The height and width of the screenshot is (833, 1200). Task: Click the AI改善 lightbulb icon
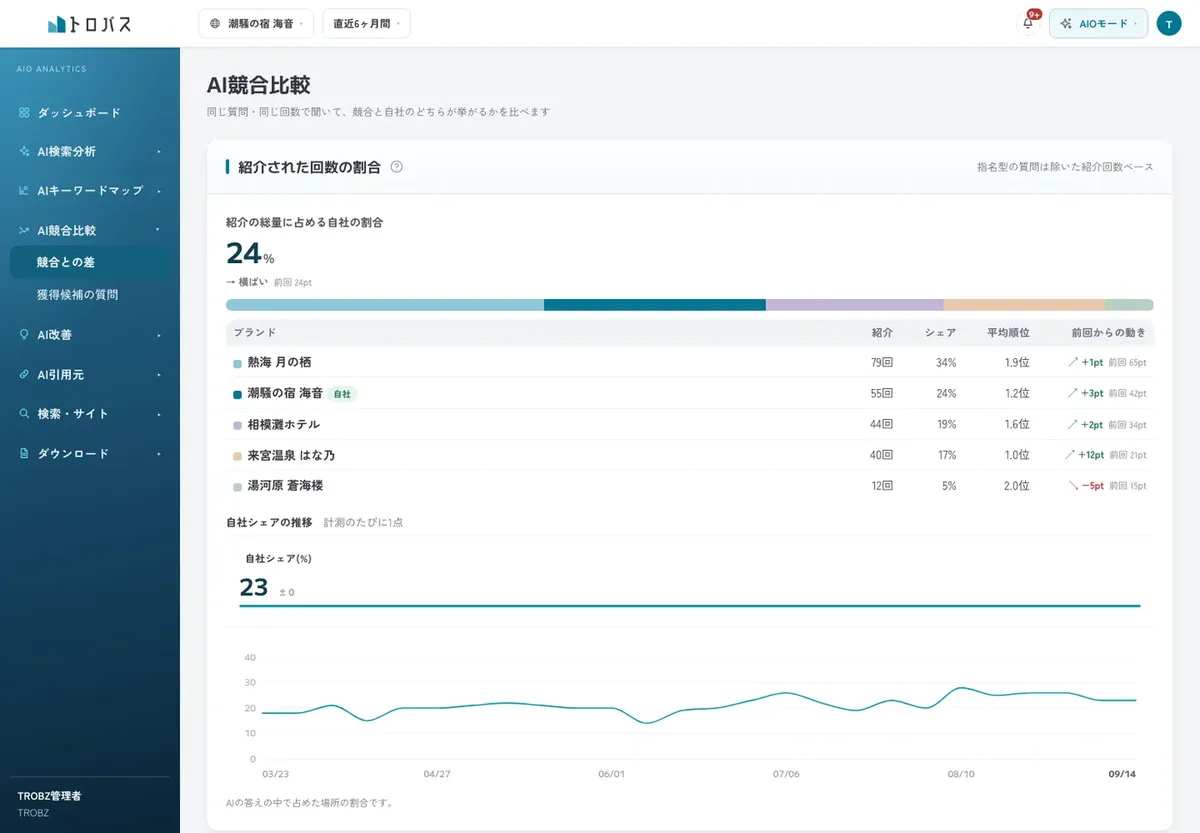pos(24,335)
